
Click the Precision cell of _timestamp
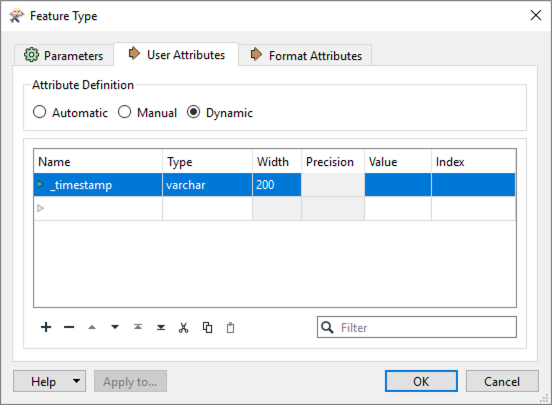point(333,185)
